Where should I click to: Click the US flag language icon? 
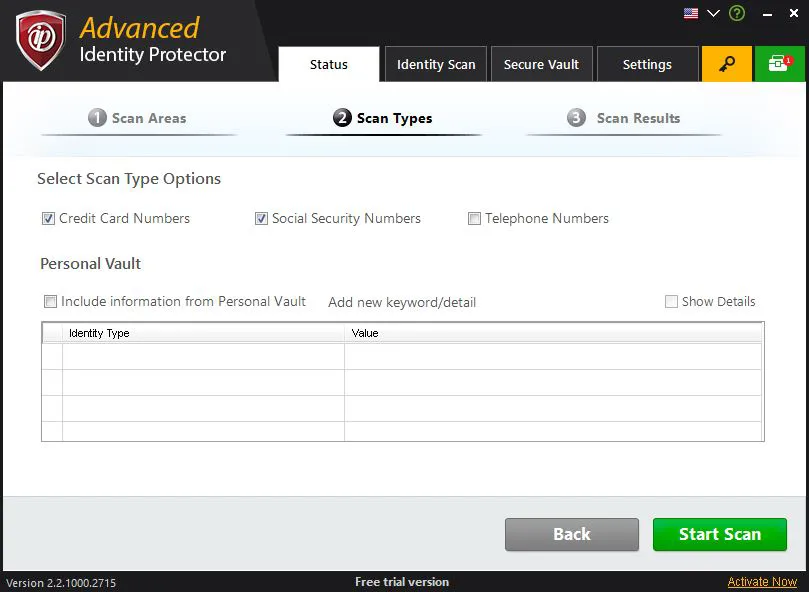point(691,13)
